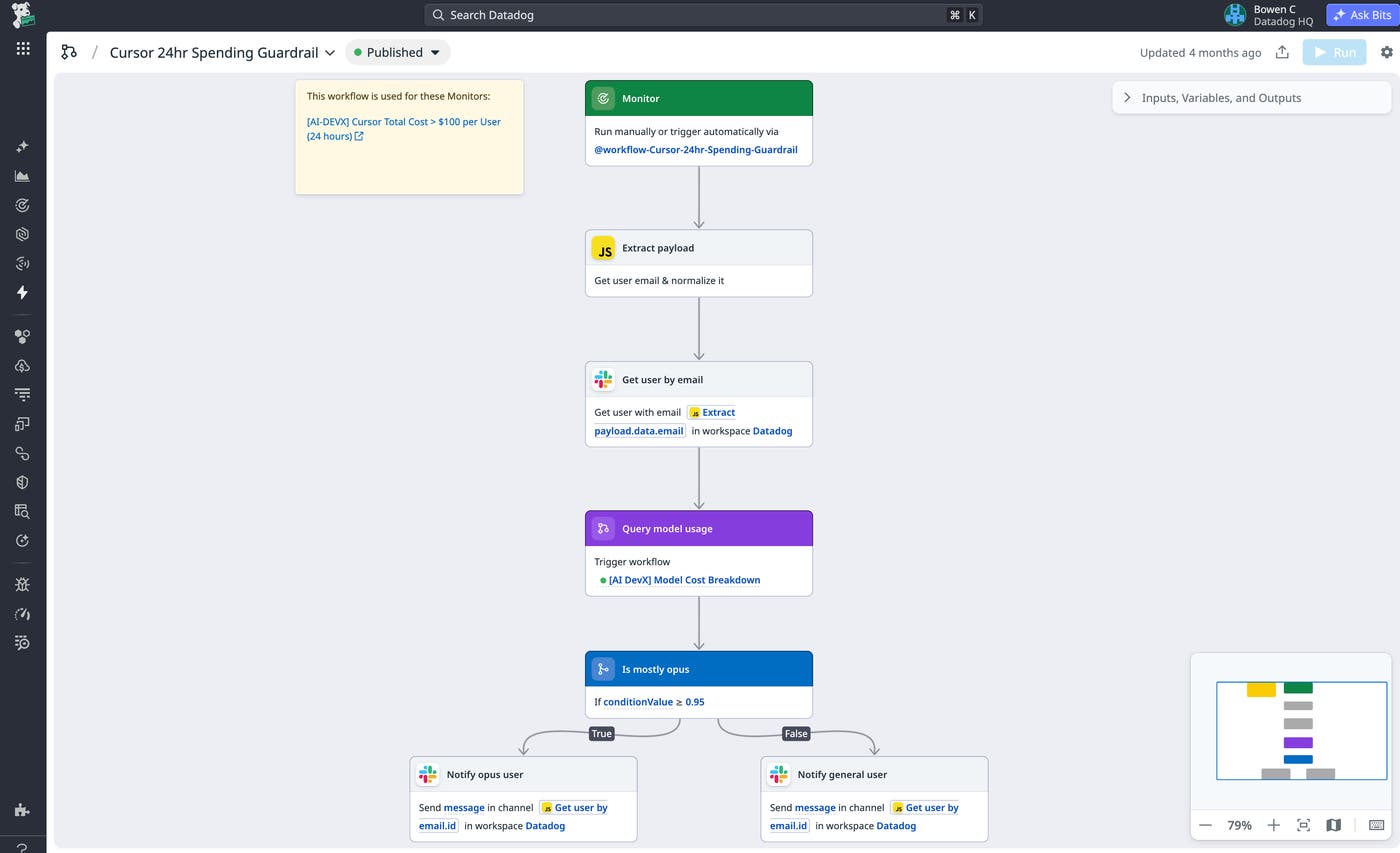This screenshot has width=1400, height=853.
Task: Click the Slack icon on Get user by email
Action: pos(603,379)
